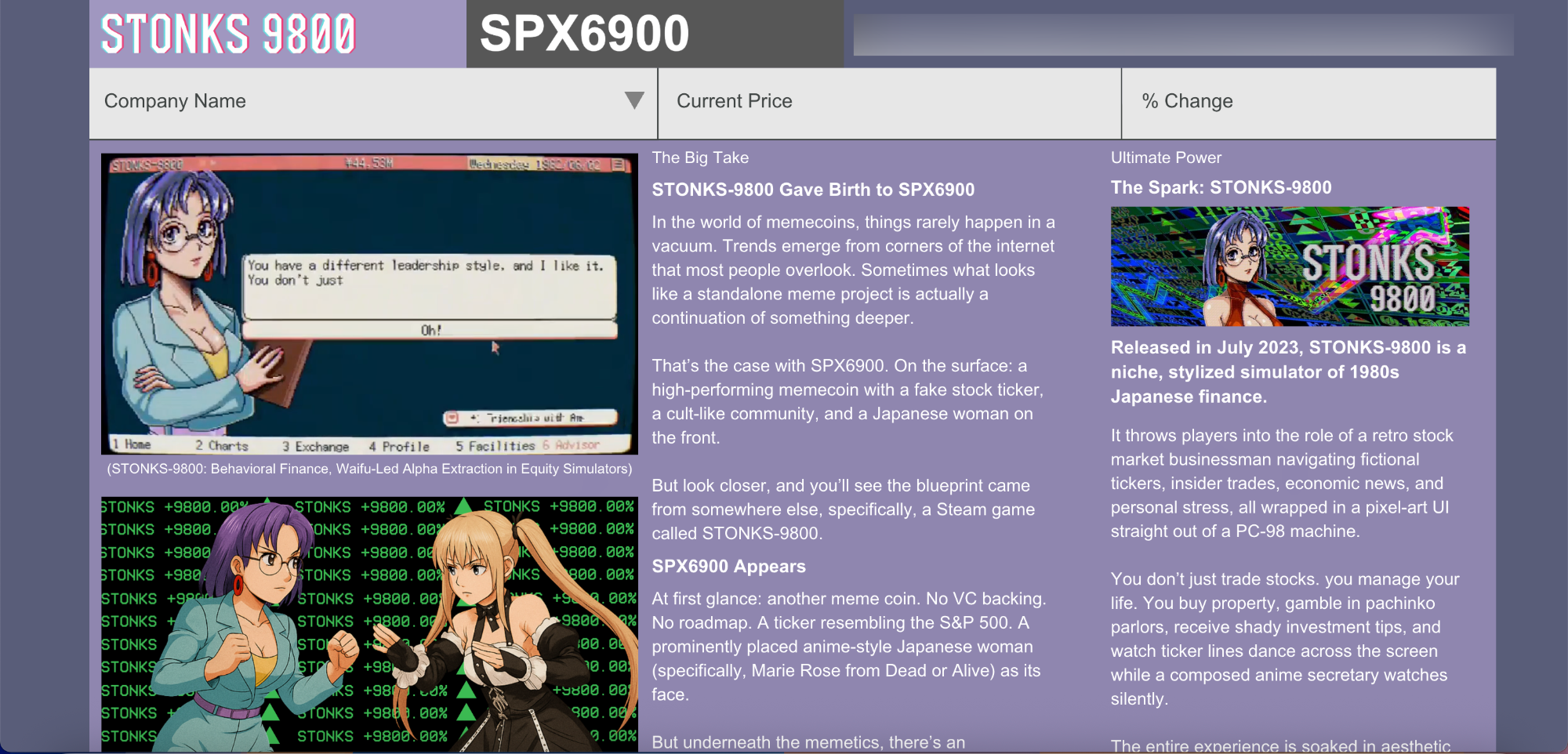Click the paragraph starting 'At first glance: another meme coin'
This screenshot has height=754, width=1568.
(x=849, y=647)
